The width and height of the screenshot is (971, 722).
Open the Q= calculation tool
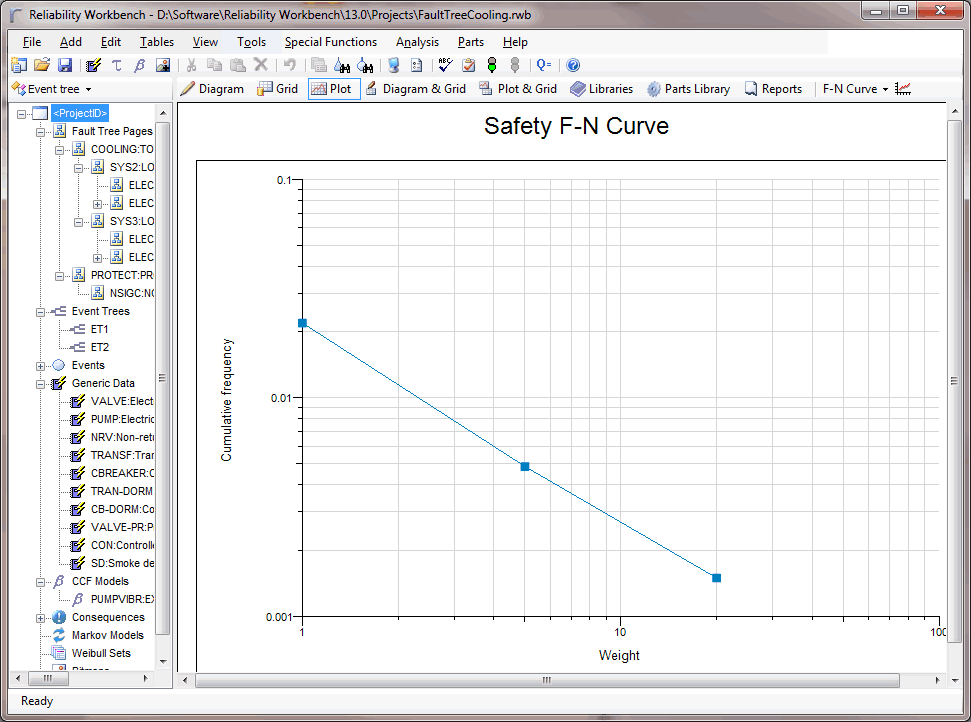point(543,65)
